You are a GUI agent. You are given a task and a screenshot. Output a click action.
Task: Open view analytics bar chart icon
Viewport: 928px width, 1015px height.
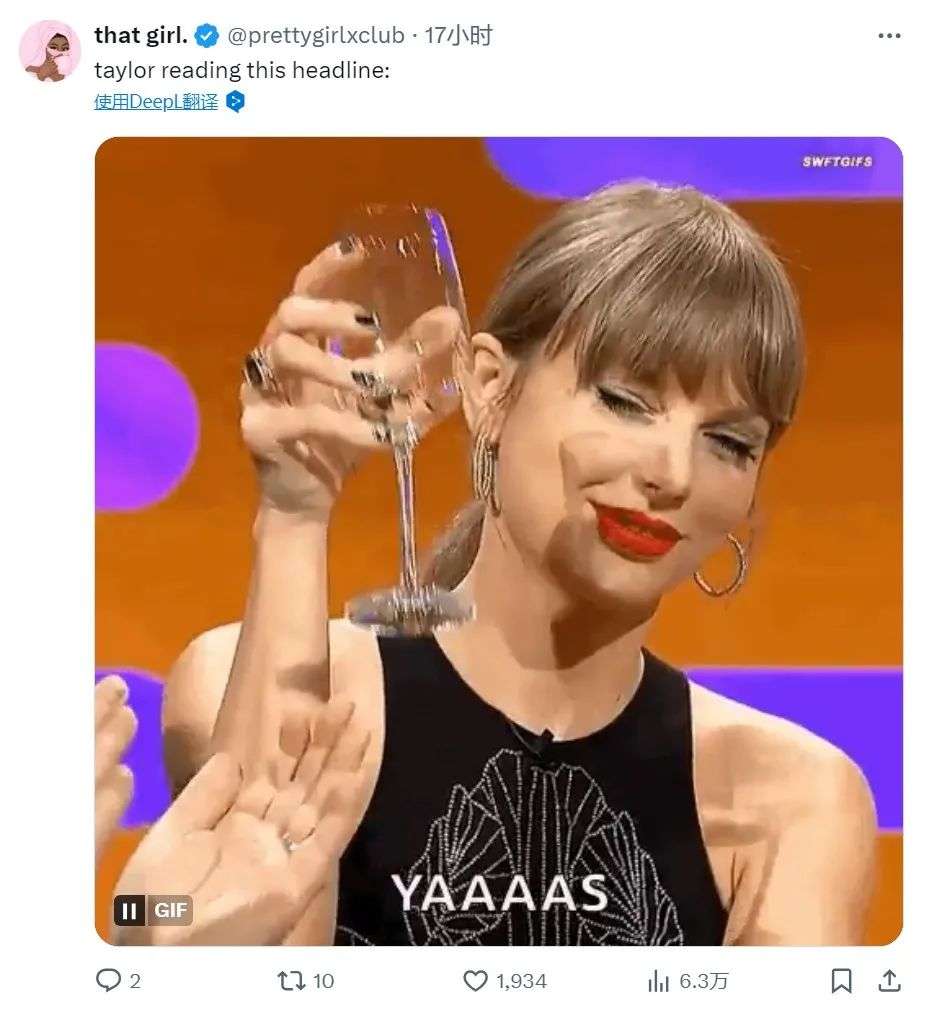658,980
